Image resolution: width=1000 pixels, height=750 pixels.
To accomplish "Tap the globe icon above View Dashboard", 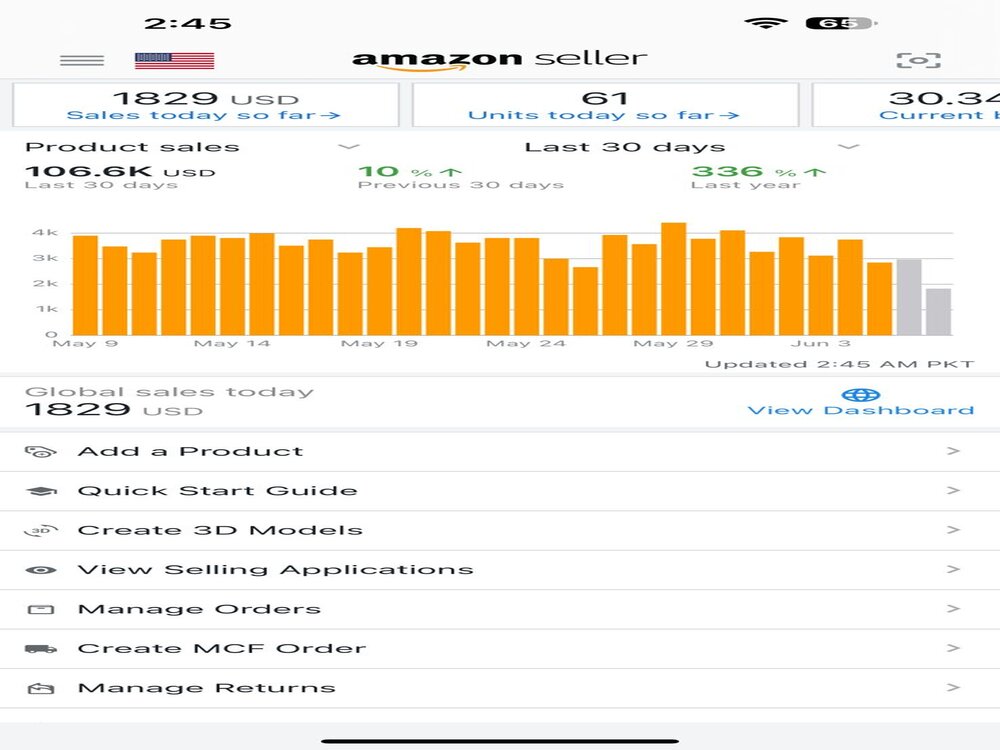I will [x=860, y=395].
